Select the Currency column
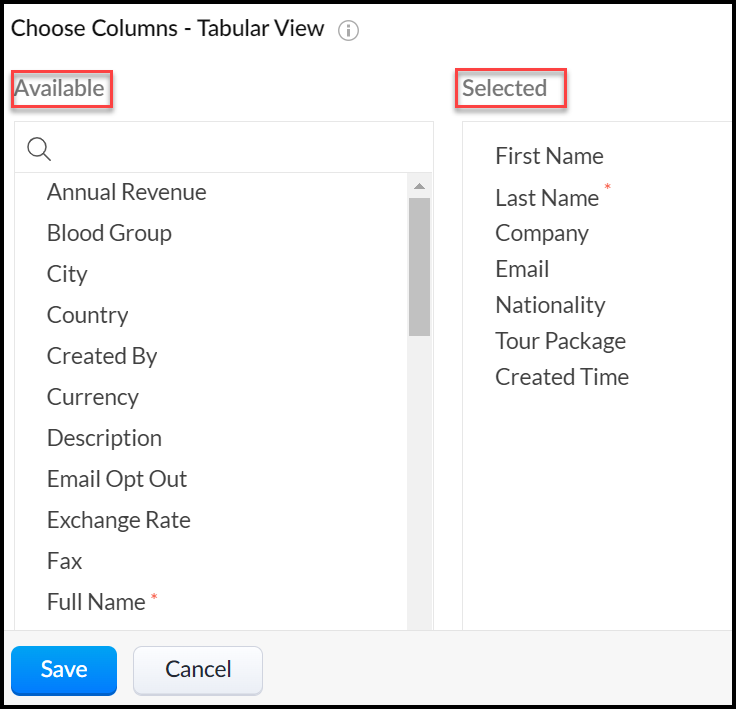This screenshot has height=709, width=736. tap(92, 397)
